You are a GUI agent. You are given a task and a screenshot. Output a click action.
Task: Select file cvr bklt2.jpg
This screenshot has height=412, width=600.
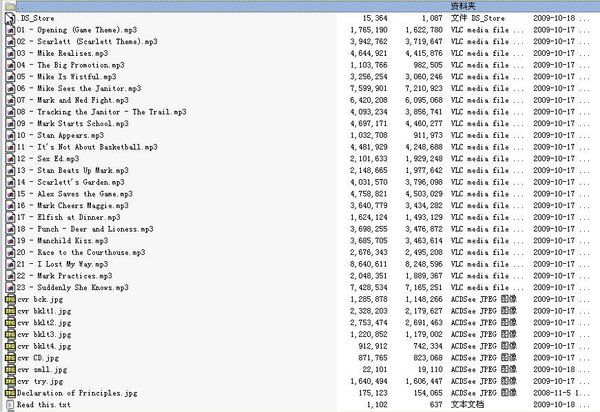44,323
